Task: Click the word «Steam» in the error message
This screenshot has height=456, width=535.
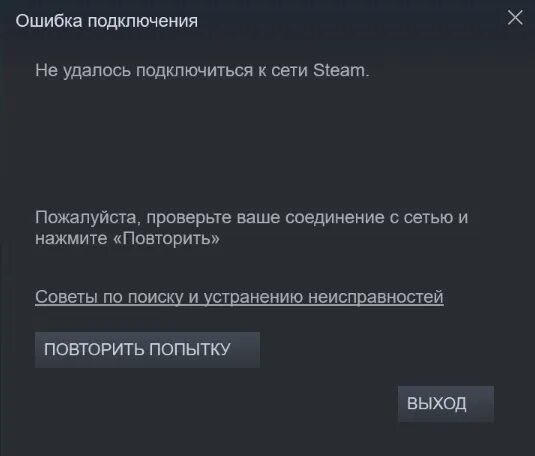Action: [339, 70]
